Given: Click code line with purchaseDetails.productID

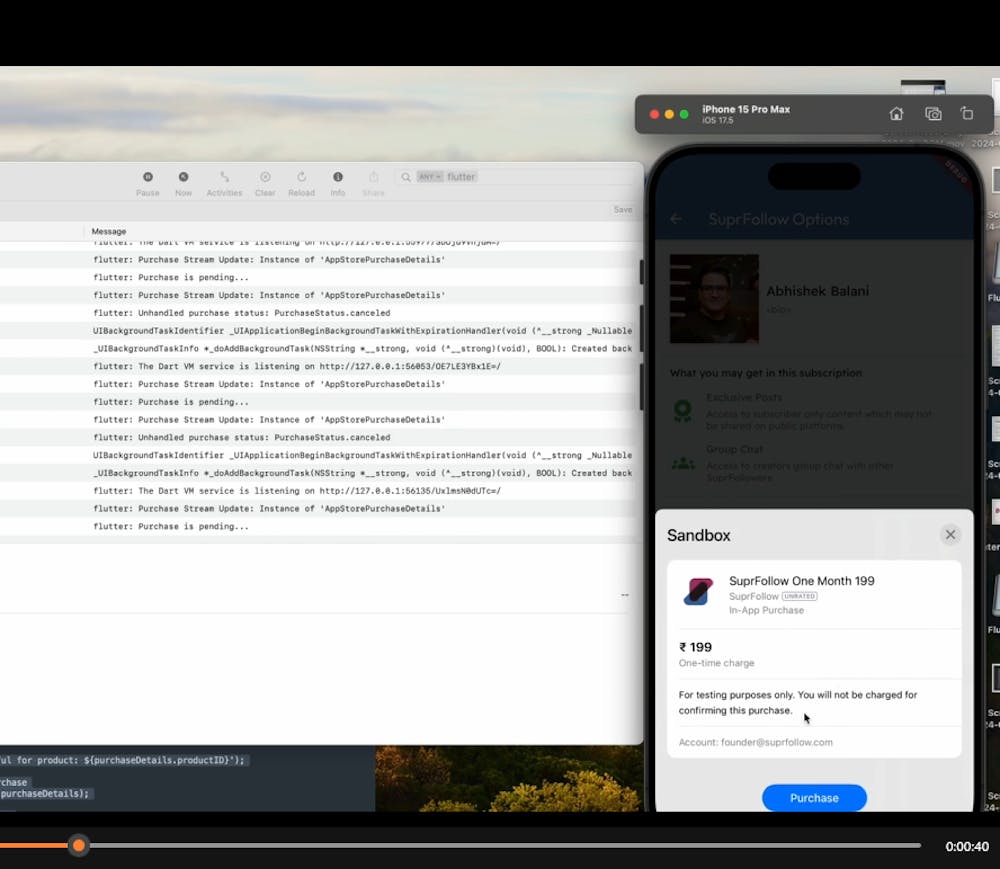Looking at the screenshot, I should pyautogui.click(x=122, y=760).
